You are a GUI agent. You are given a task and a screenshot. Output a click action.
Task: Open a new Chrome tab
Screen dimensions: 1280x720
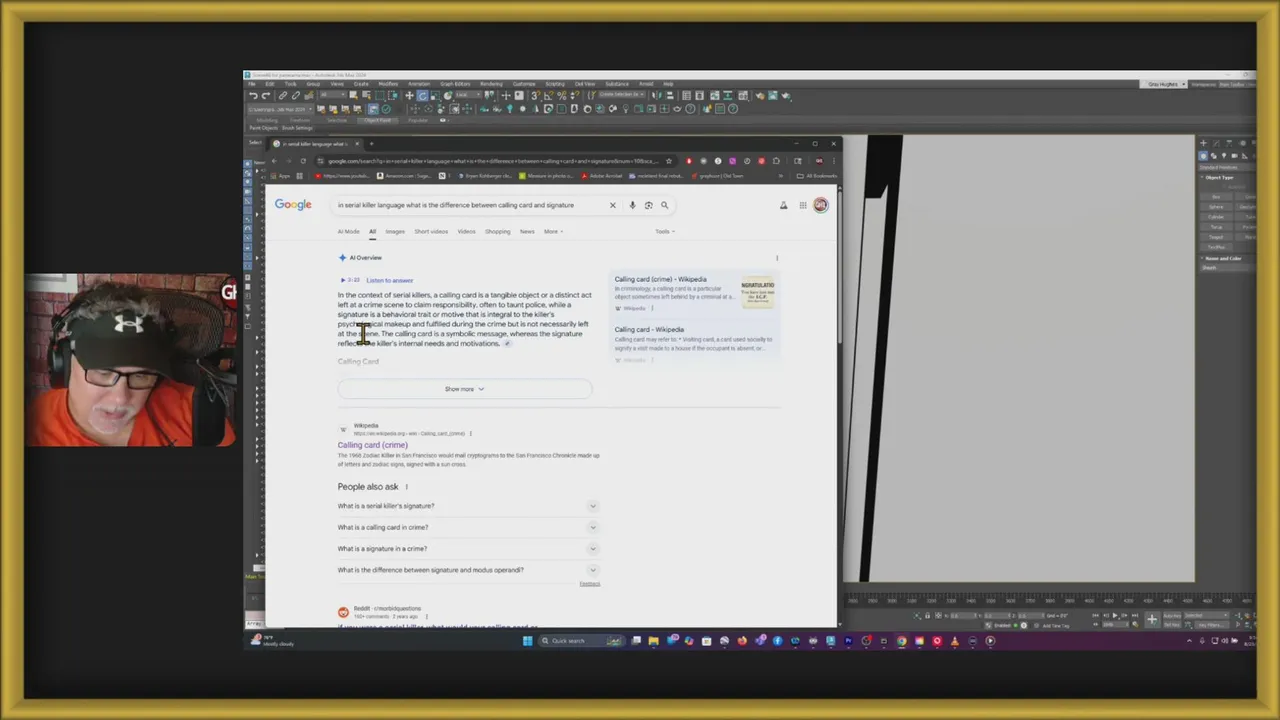(x=370, y=143)
